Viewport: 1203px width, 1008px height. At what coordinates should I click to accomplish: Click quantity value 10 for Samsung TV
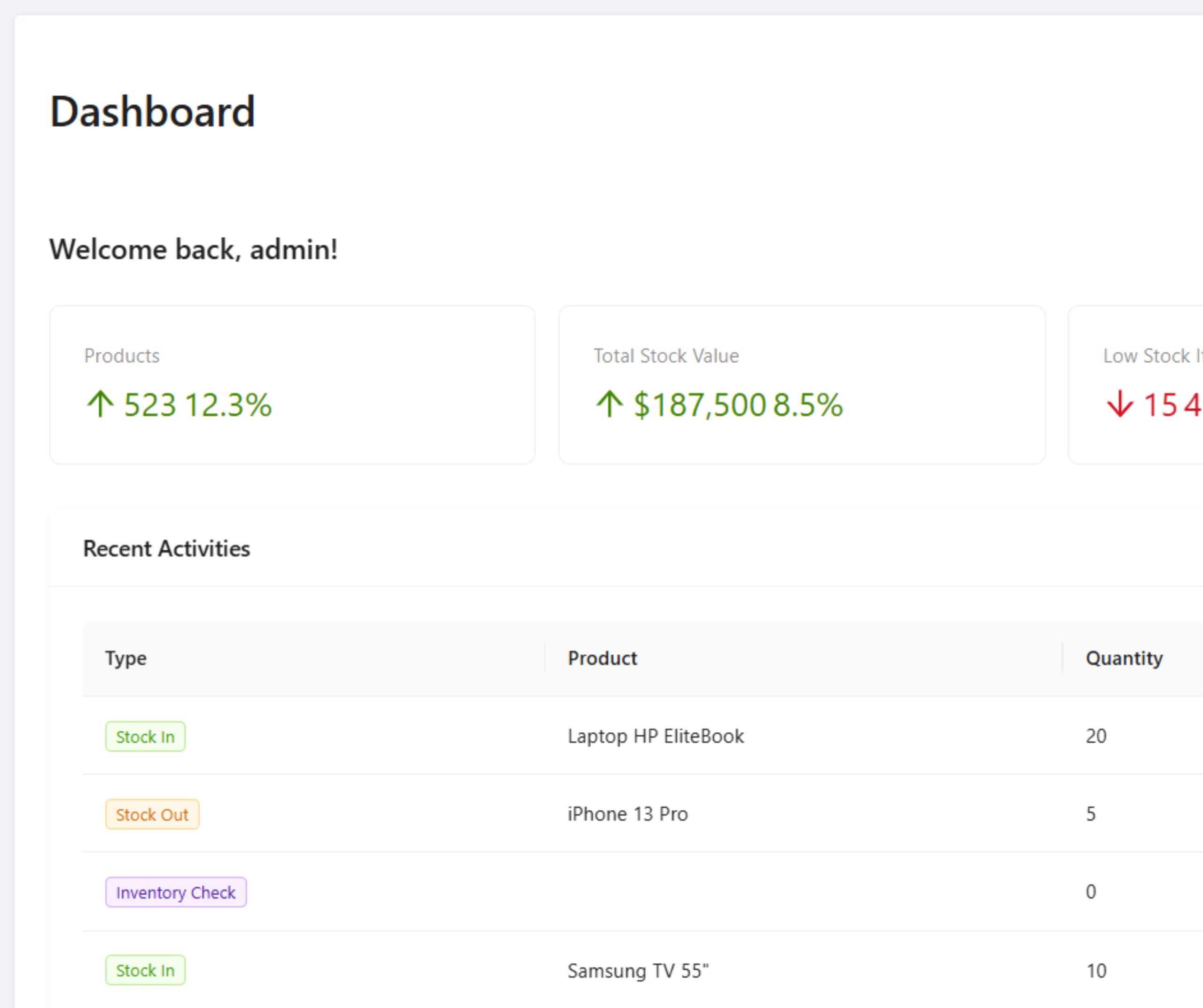tap(1096, 971)
